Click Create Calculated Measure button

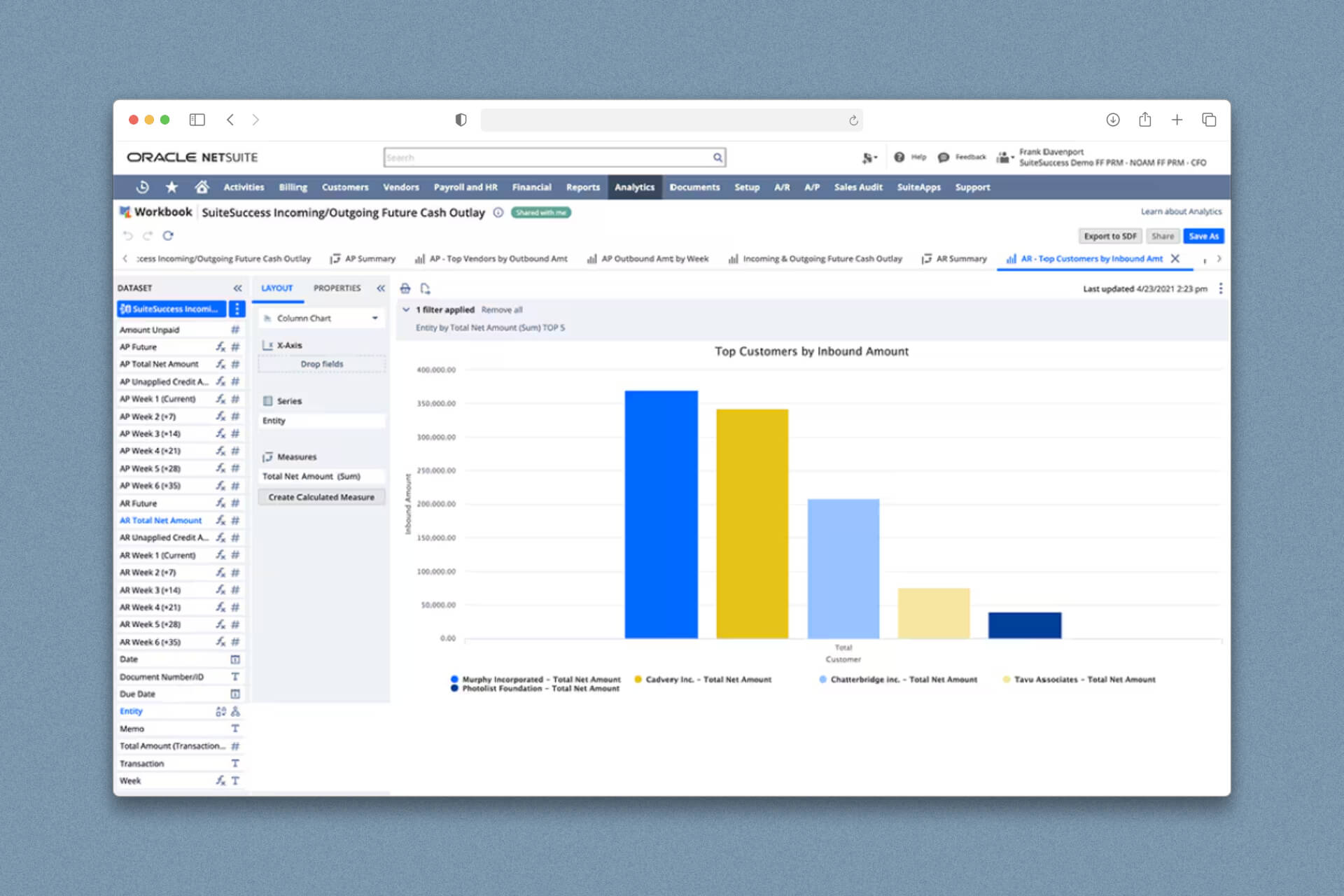click(321, 497)
